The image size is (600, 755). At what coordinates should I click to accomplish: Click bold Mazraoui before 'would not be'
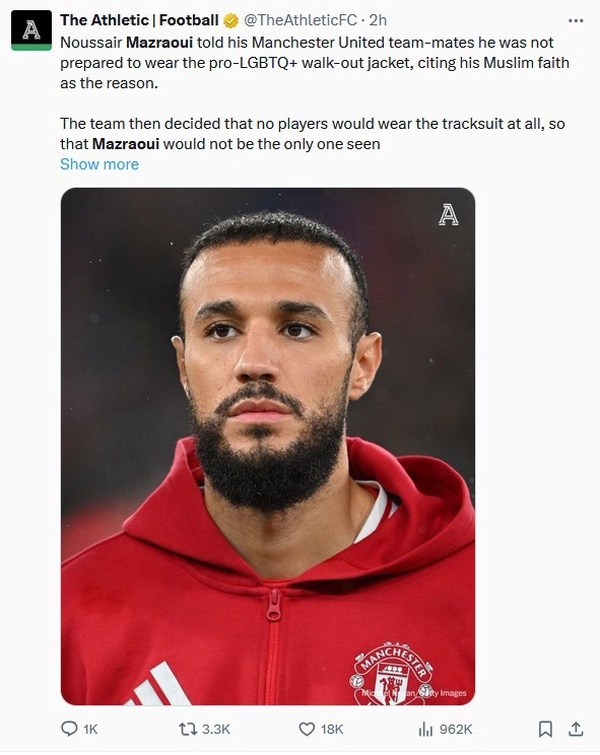tap(126, 143)
